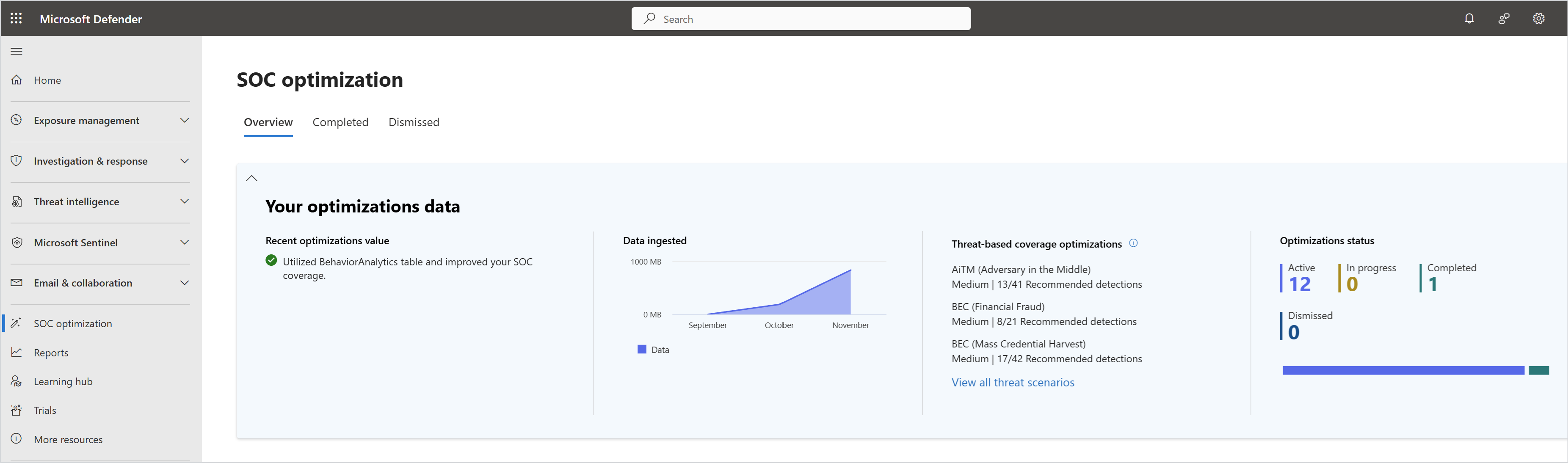This screenshot has width=1568, height=463.
Task: Expand the Exposure management menu
Action: click(x=185, y=121)
